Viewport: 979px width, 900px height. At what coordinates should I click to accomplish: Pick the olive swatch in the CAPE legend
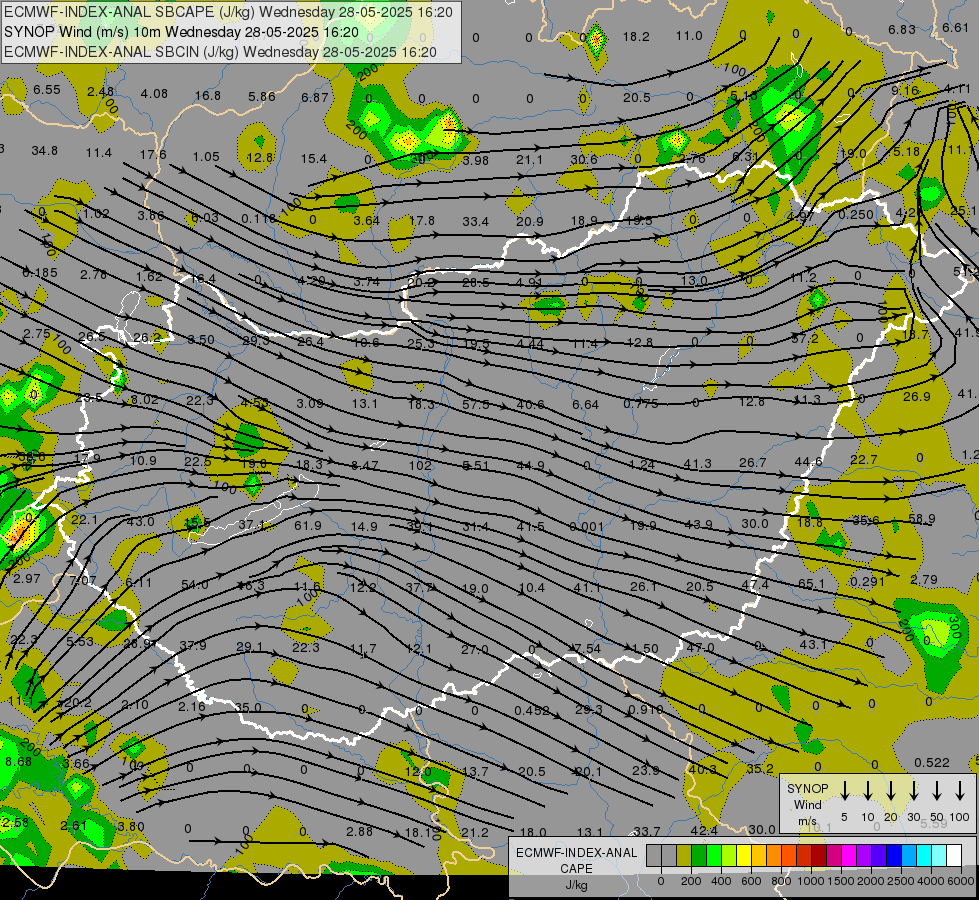tap(684, 855)
